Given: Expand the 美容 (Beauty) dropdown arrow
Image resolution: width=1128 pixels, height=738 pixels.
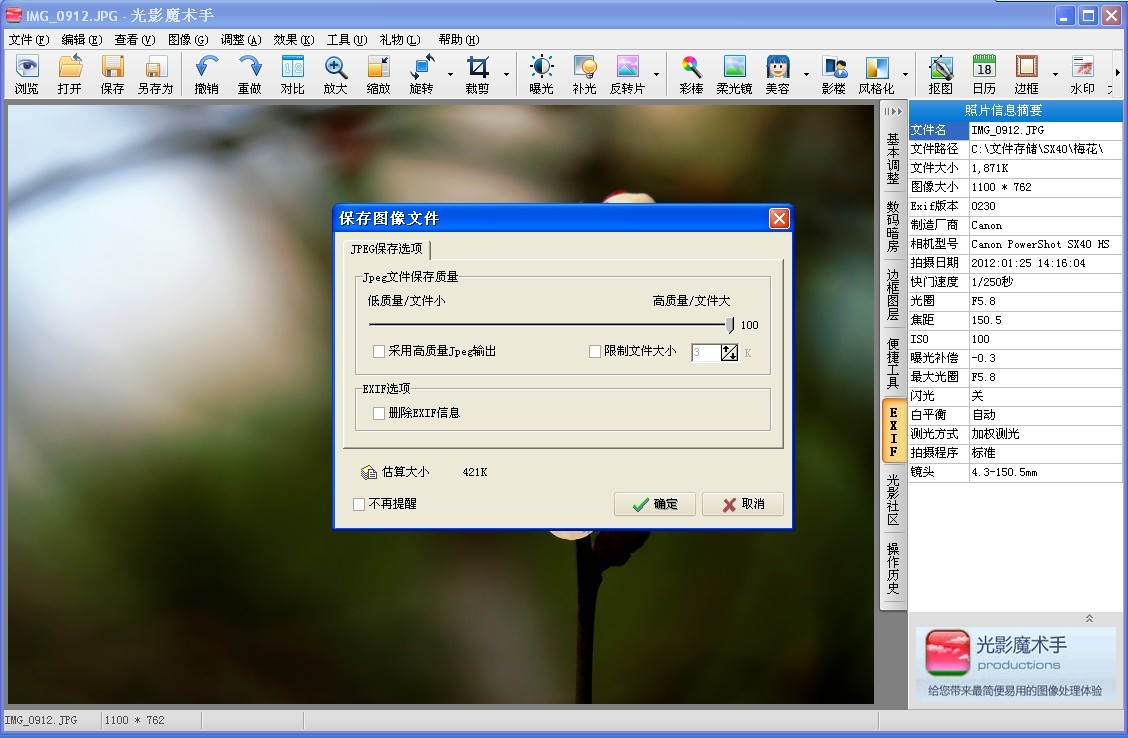Looking at the screenshot, I should click(805, 74).
